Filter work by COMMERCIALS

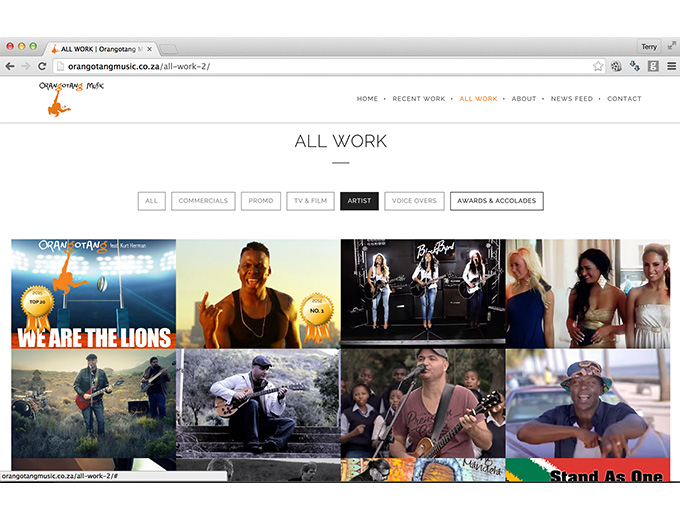pyautogui.click(x=203, y=201)
